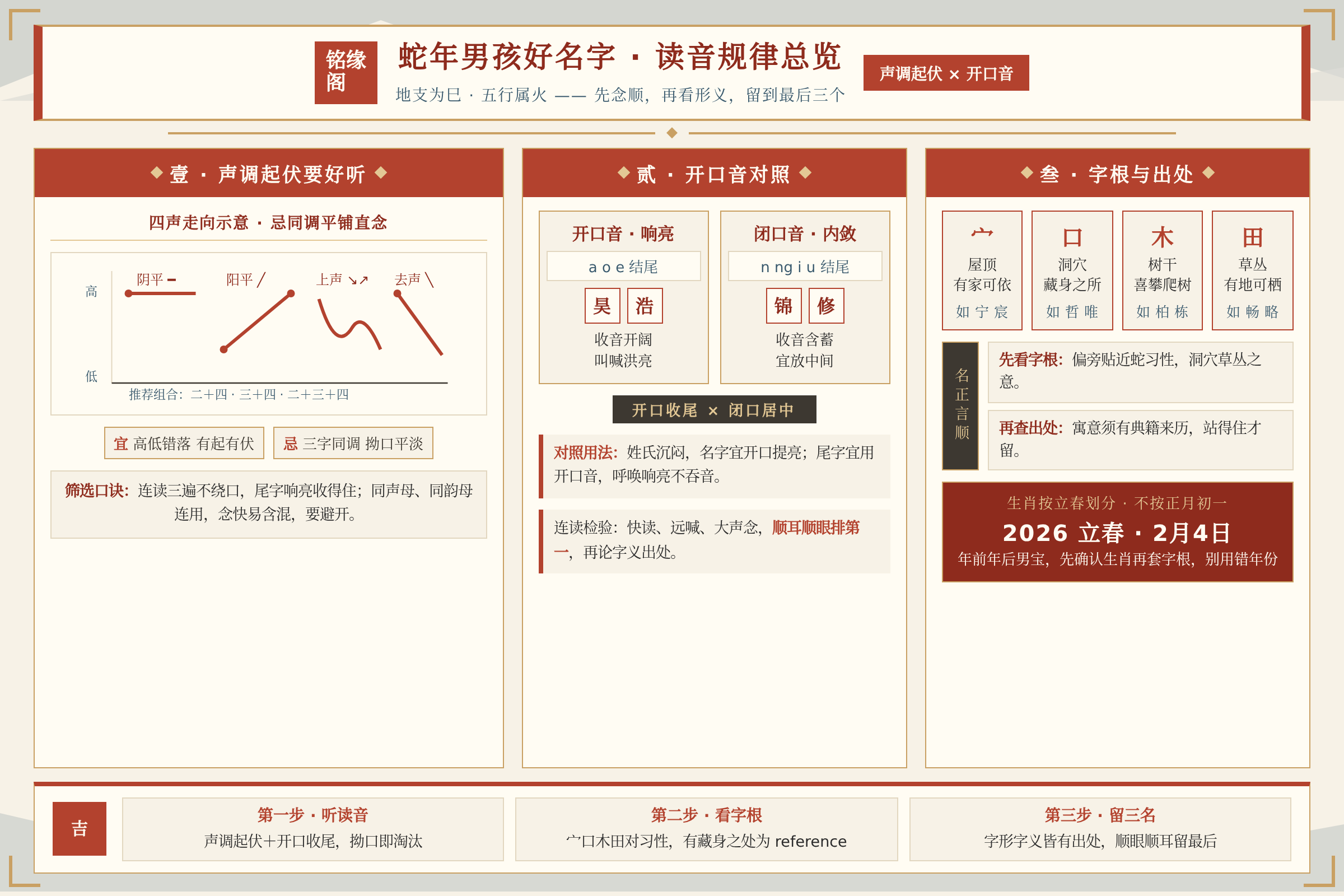1344x896 pixels.
Task: Click the 闭口音 · 内敛 heading
Action: click(805, 233)
